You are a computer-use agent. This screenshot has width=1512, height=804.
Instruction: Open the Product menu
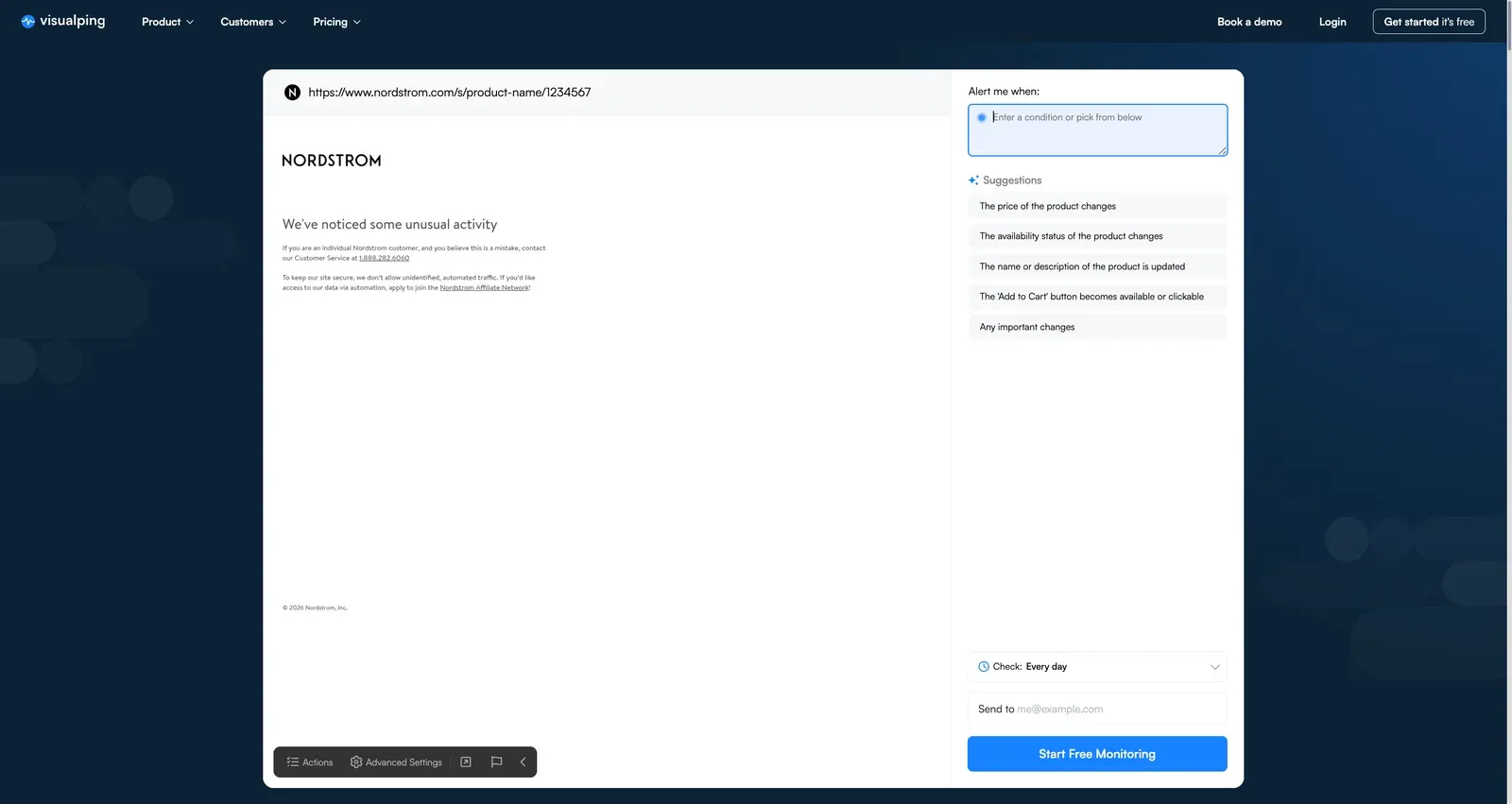167,22
